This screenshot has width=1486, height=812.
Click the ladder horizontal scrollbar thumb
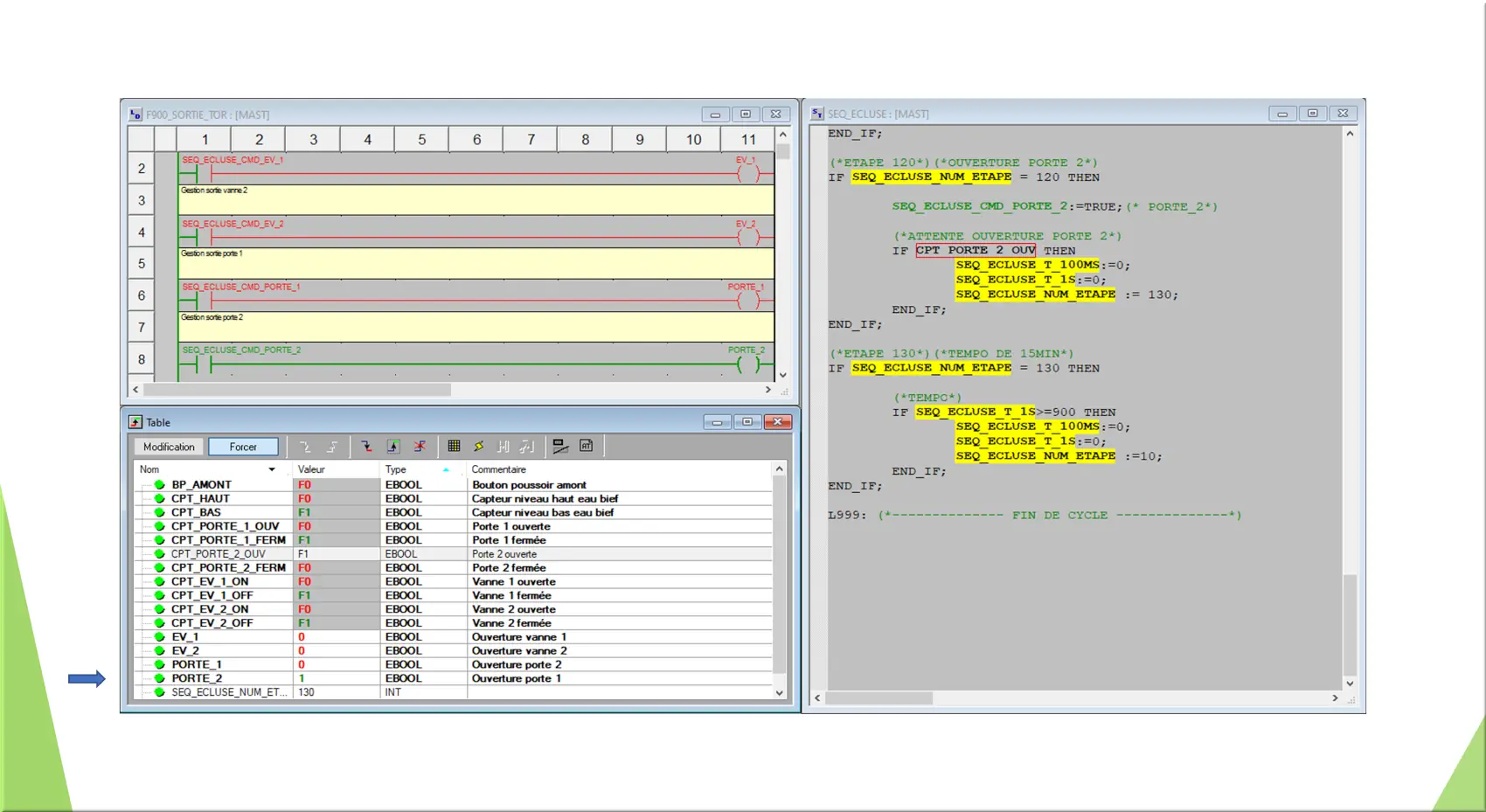tap(297, 390)
